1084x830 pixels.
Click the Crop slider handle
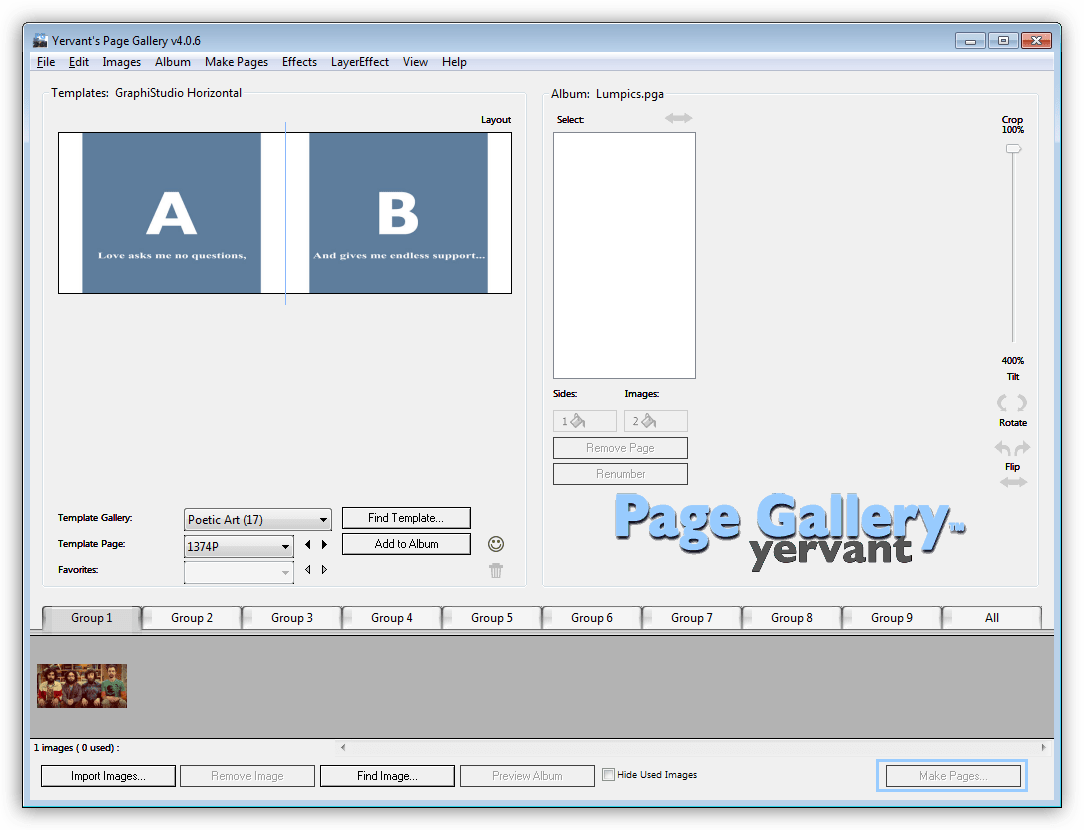point(1013,149)
